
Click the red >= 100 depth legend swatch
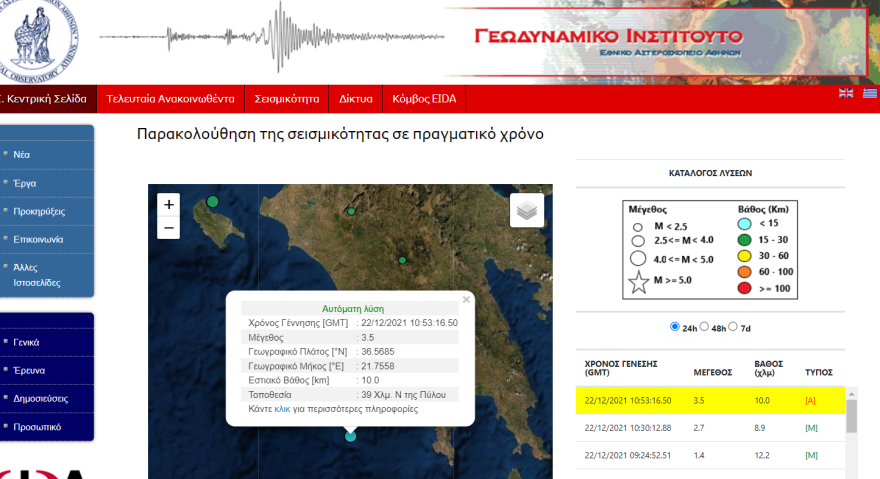(x=744, y=289)
